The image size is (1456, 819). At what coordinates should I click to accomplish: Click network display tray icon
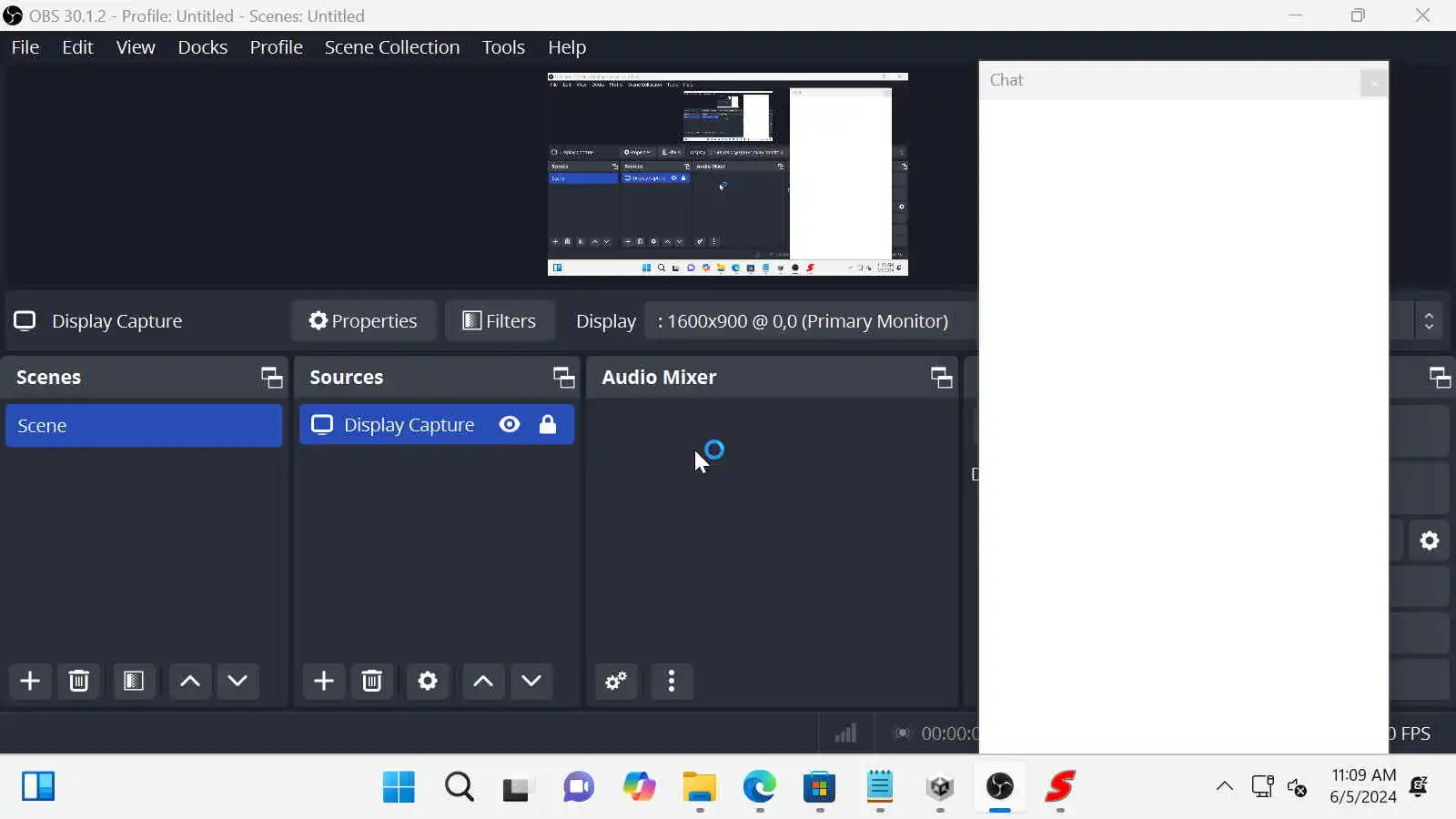coord(1262,787)
